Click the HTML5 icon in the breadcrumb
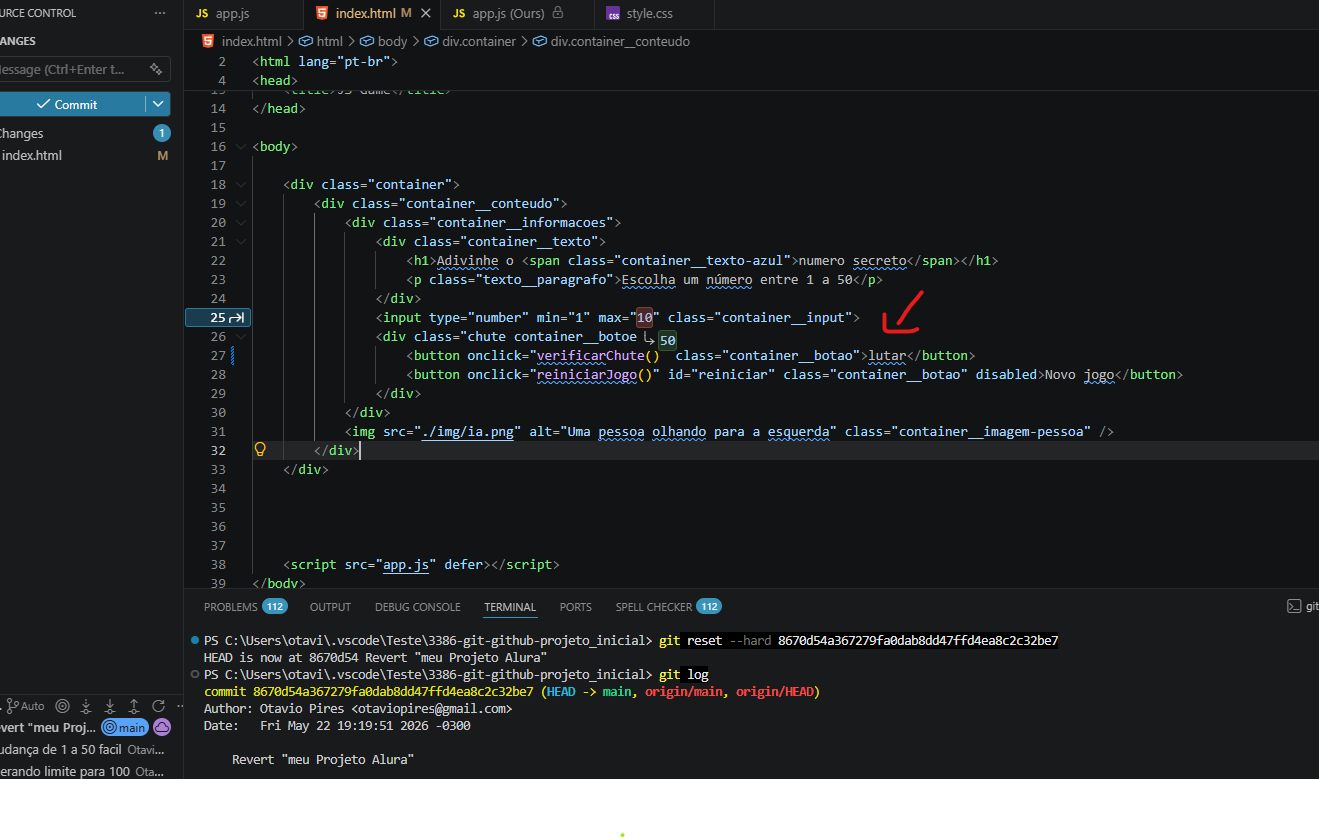This screenshot has width=1319, height=837. (208, 41)
